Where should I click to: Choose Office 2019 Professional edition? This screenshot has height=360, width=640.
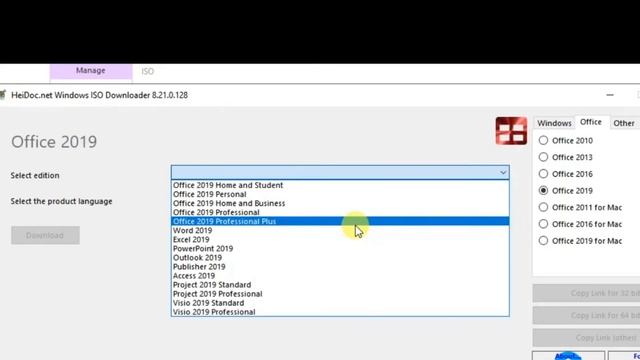tap(340, 212)
